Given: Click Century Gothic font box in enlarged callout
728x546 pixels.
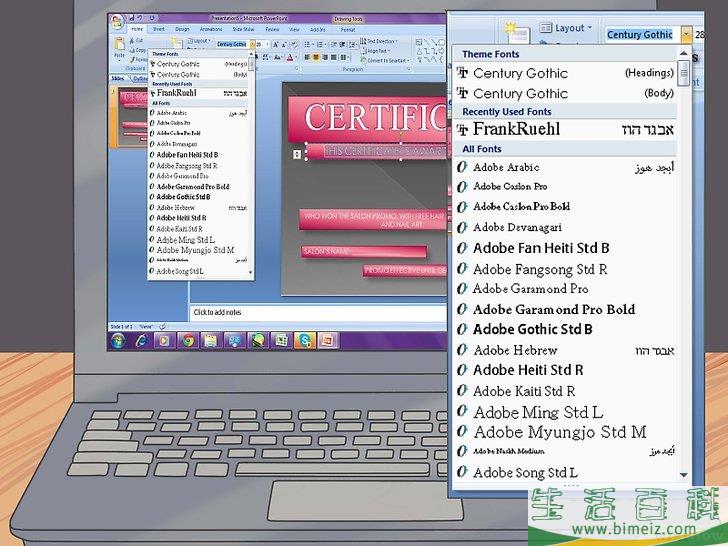Looking at the screenshot, I should coord(643,34).
